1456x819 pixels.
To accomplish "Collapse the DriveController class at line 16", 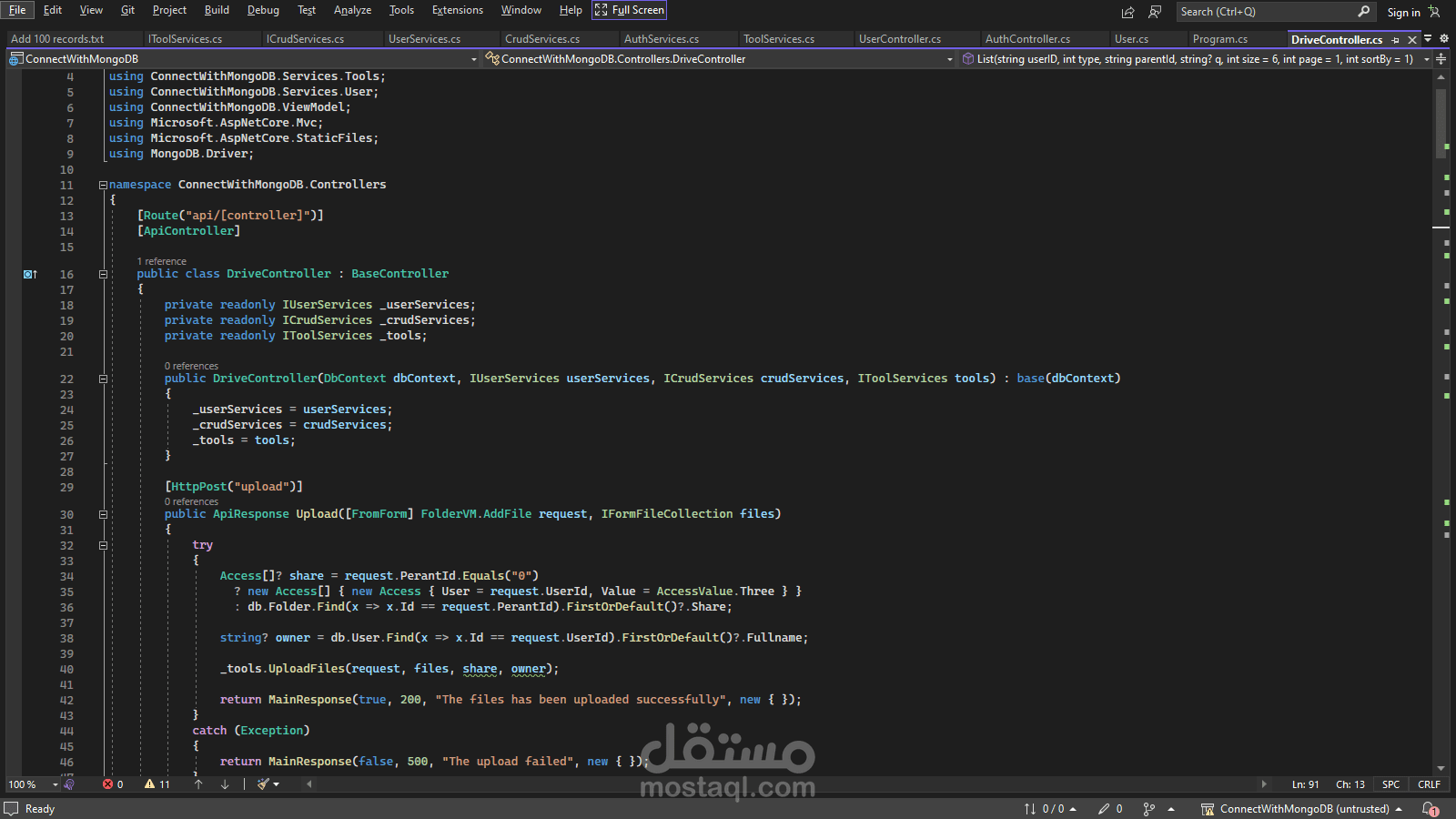I will click(103, 274).
